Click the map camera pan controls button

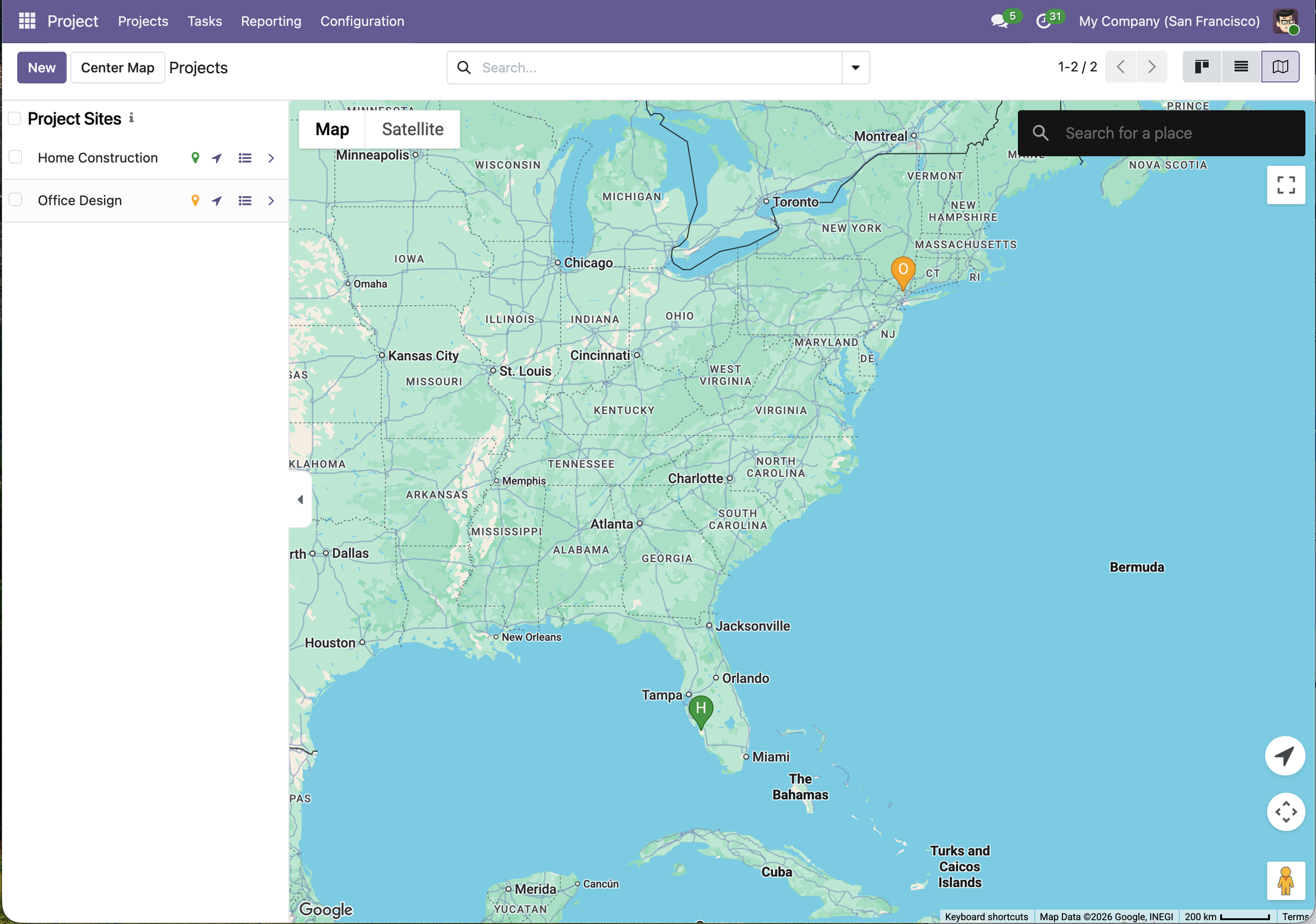[x=1286, y=812]
